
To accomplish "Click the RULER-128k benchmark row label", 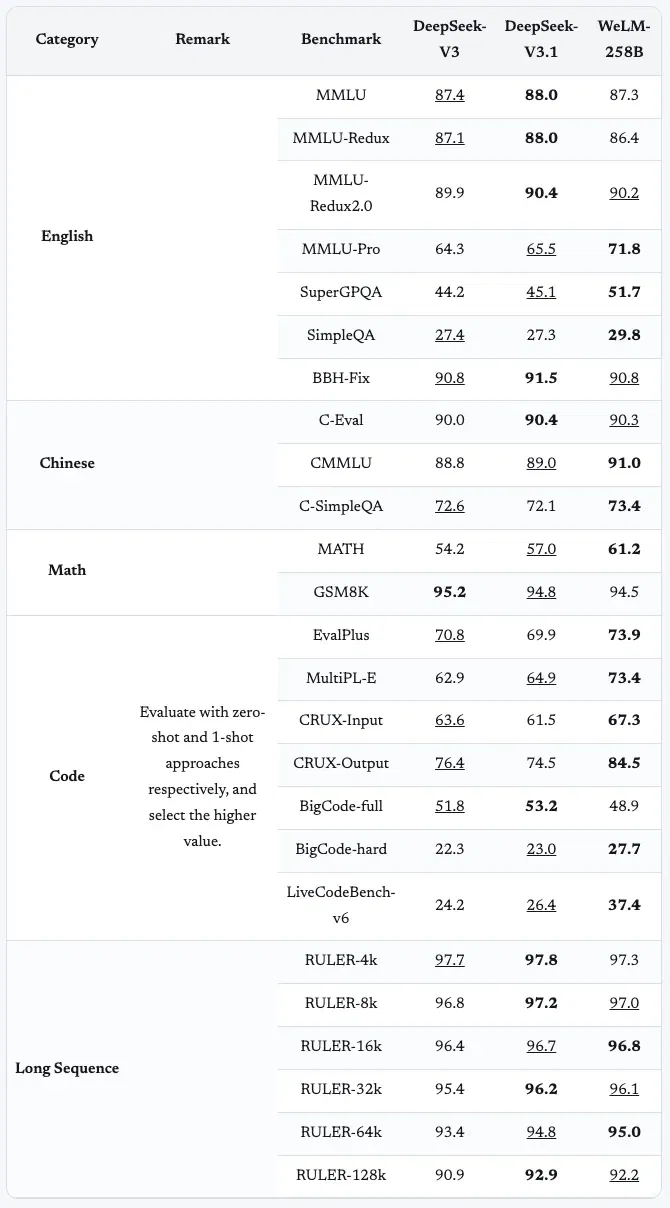I will coord(341,1175).
